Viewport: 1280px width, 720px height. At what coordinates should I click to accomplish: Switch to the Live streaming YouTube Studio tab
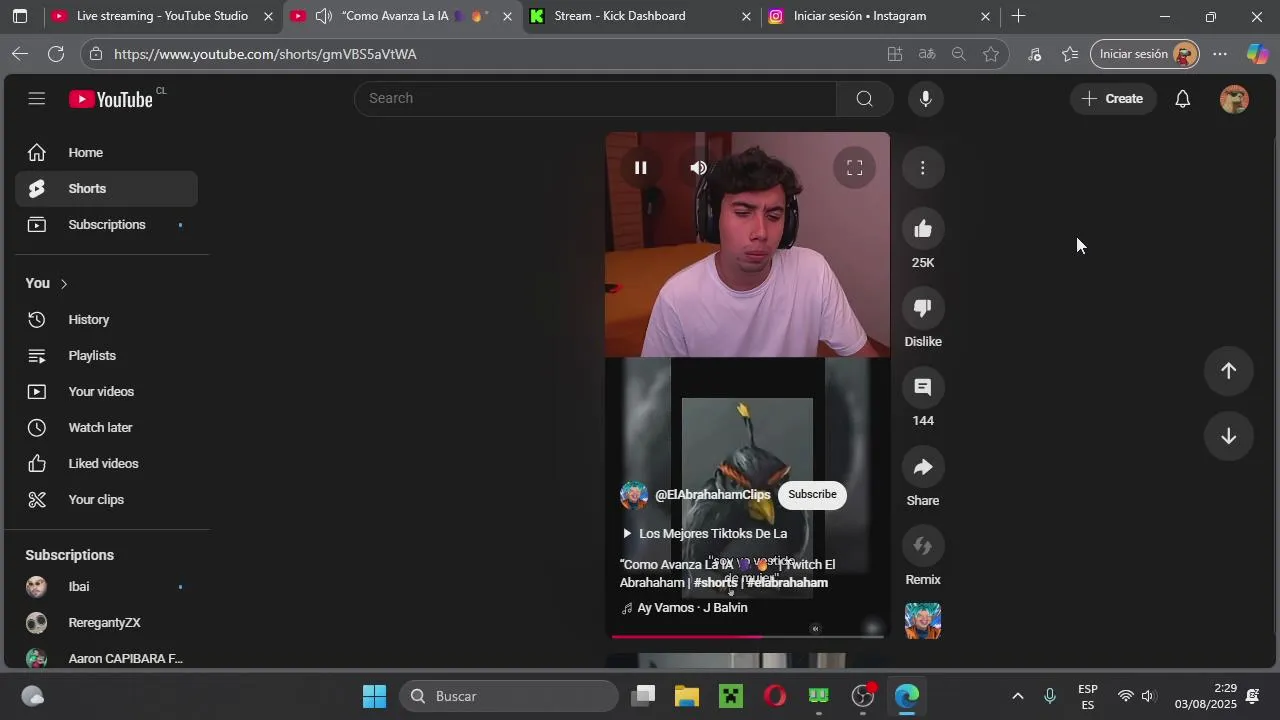tap(162, 16)
